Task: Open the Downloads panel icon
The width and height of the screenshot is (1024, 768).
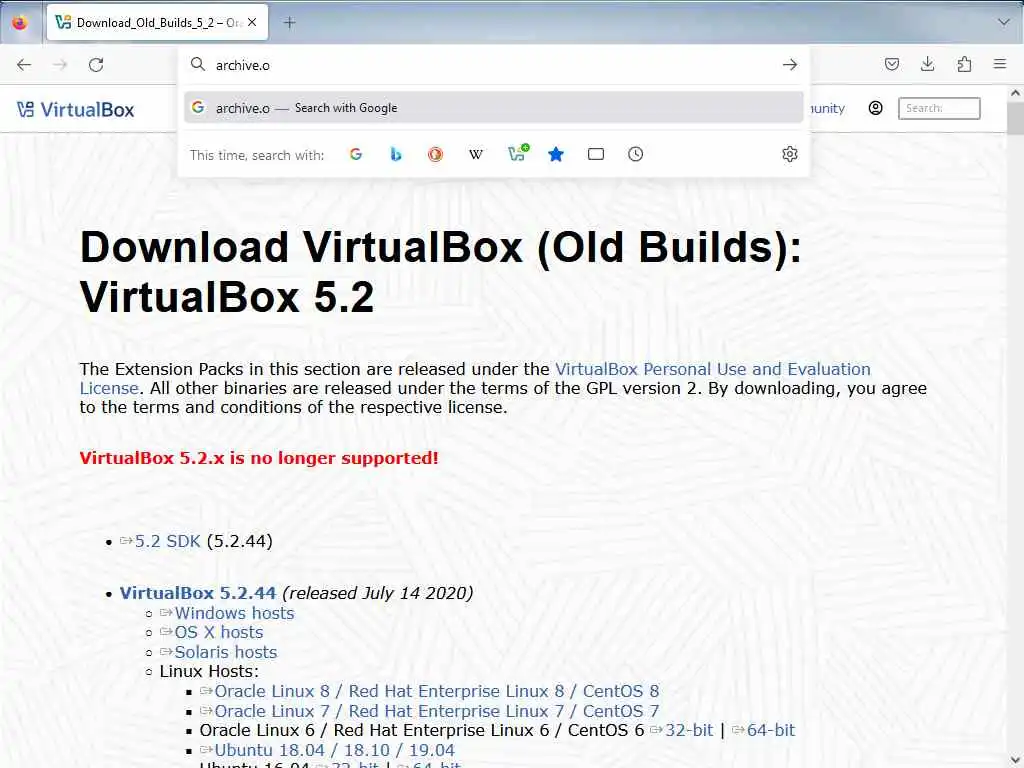Action: point(927,64)
